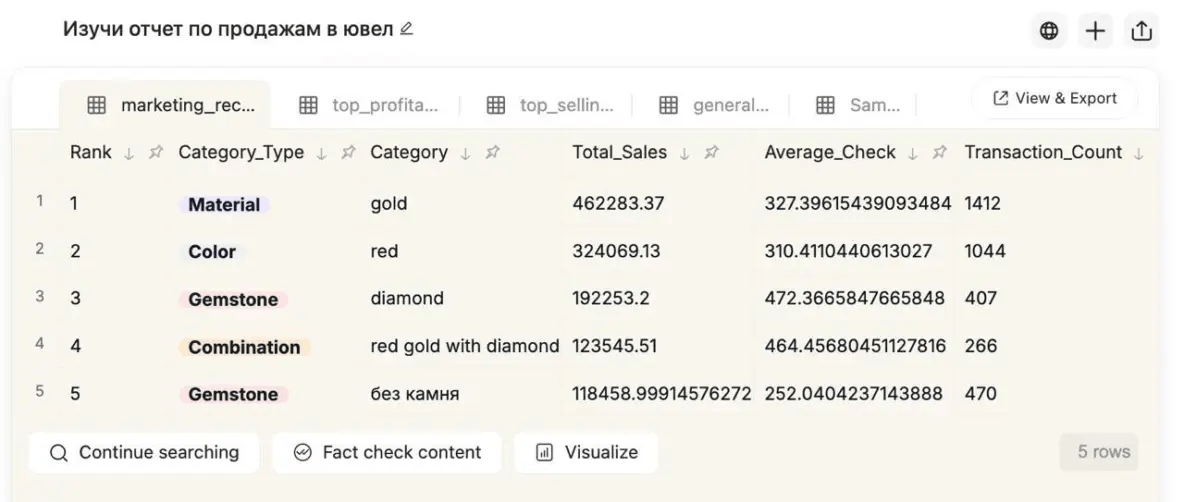Pin the Rank column

(155, 153)
